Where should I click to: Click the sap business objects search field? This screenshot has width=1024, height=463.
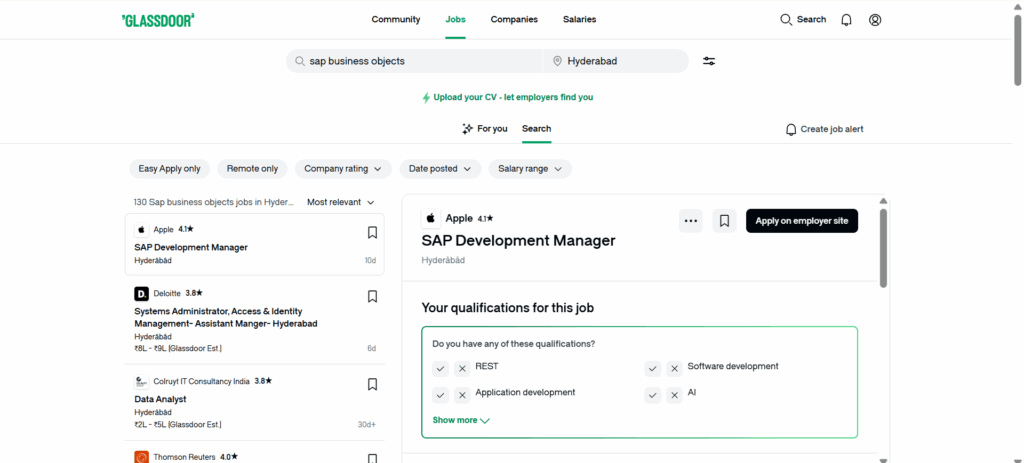[414, 61]
